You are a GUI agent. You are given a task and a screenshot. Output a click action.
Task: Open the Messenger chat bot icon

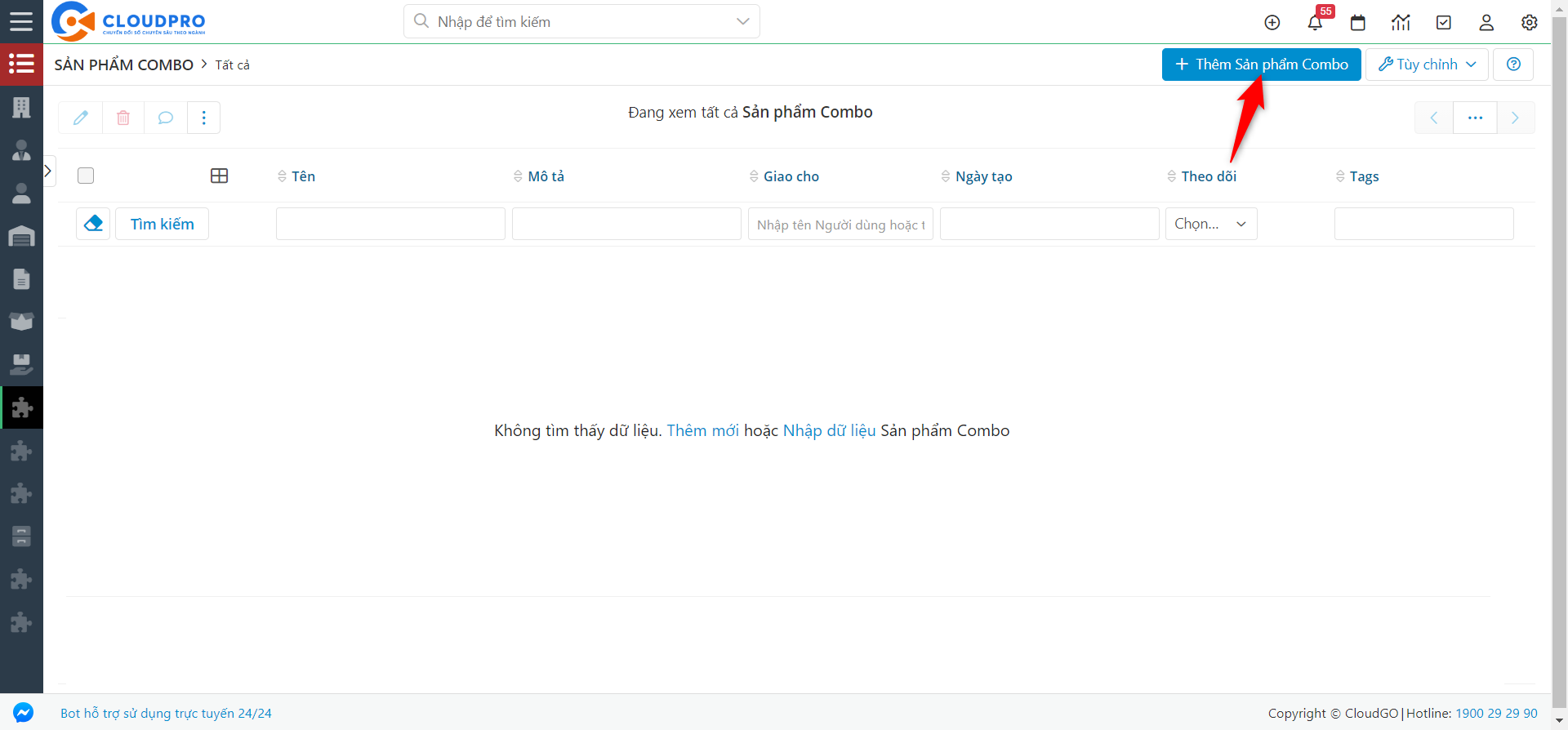24,713
